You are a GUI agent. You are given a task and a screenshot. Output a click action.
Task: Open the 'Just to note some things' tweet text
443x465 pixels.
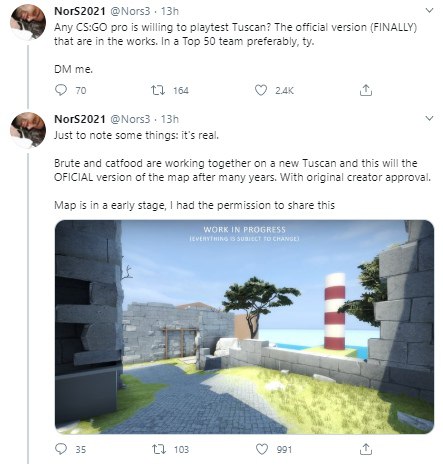point(136,135)
